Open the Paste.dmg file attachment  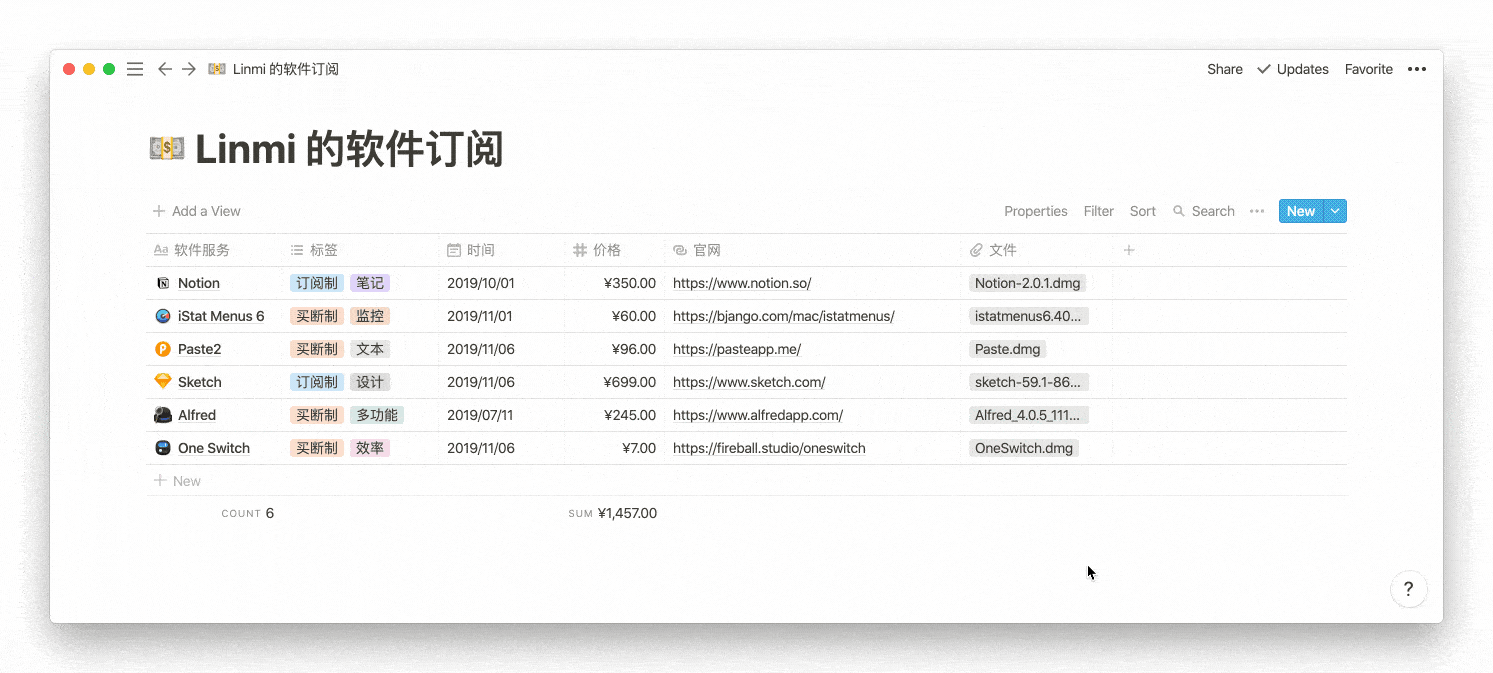[1008, 349]
